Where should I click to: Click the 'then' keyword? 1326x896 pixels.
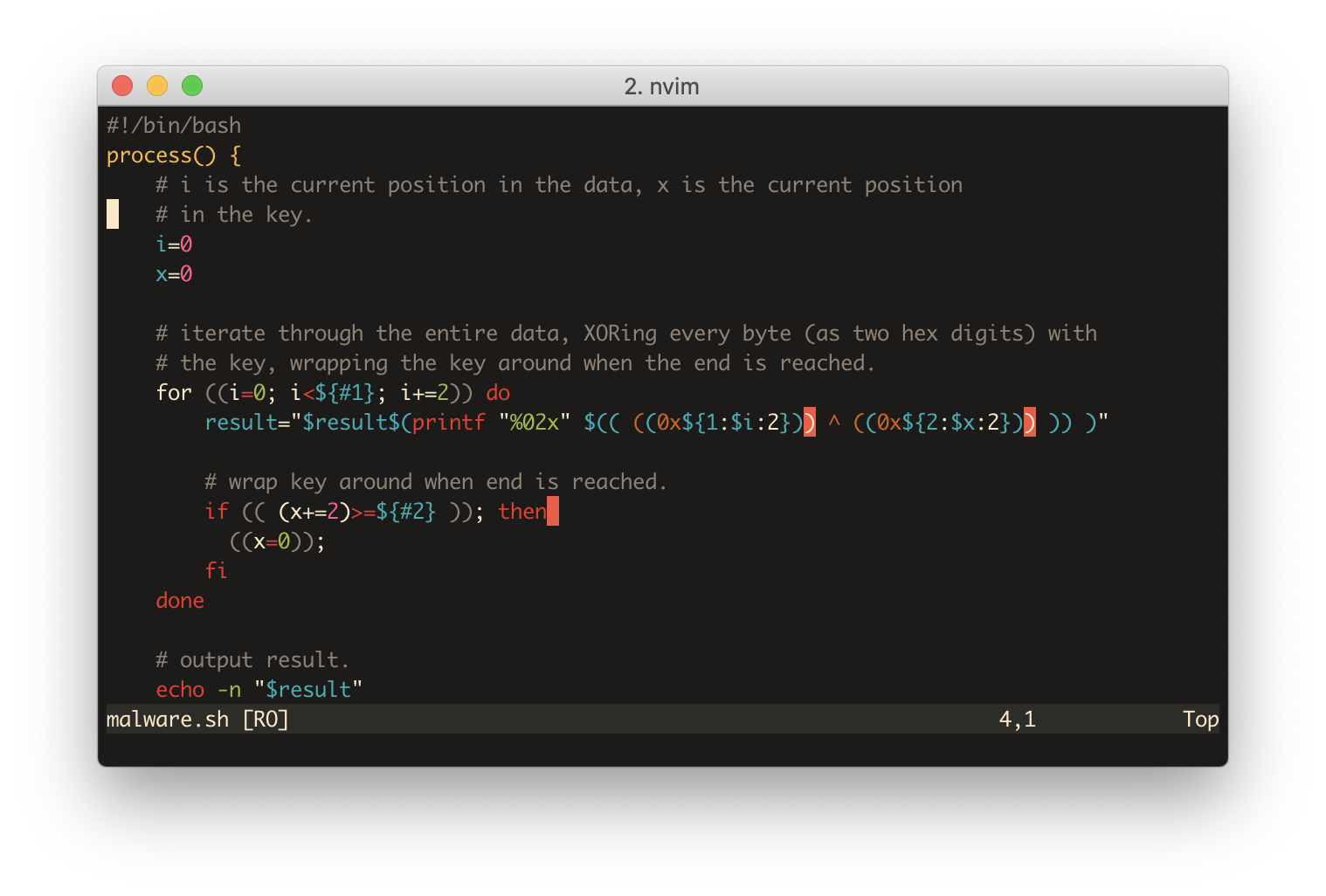522,512
